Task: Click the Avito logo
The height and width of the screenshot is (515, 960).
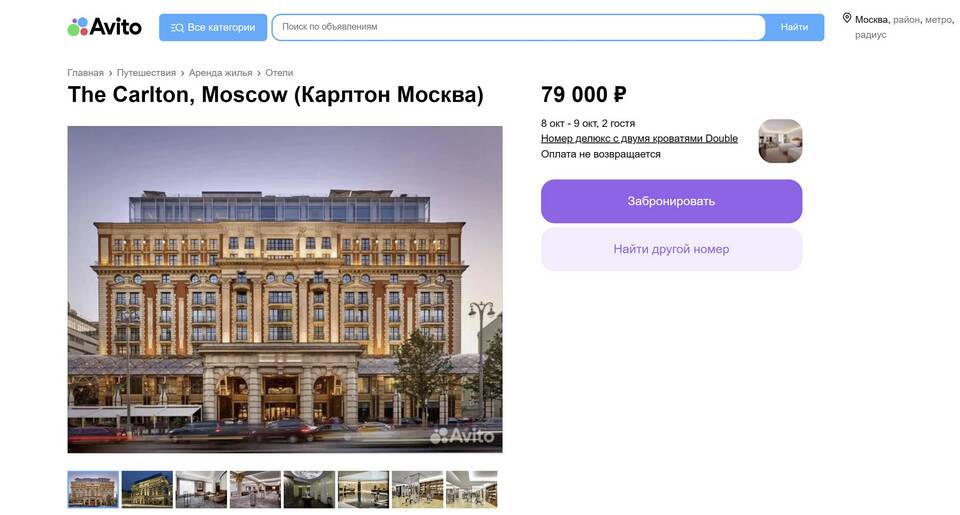Action: click(x=104, y=27)
